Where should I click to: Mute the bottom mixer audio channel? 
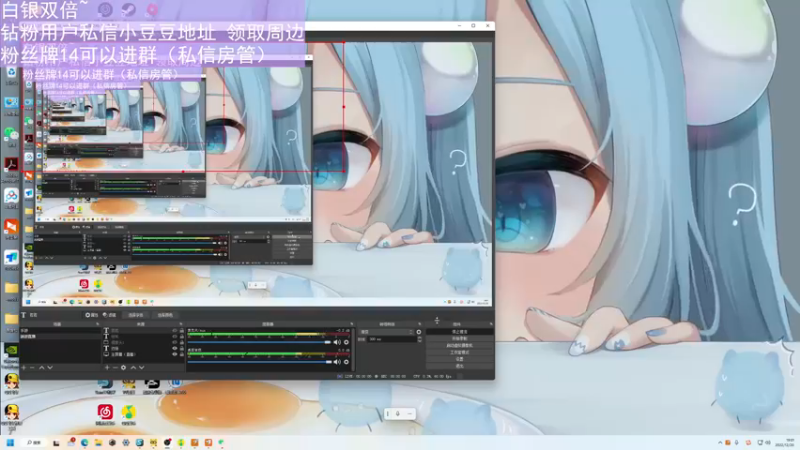337,362
